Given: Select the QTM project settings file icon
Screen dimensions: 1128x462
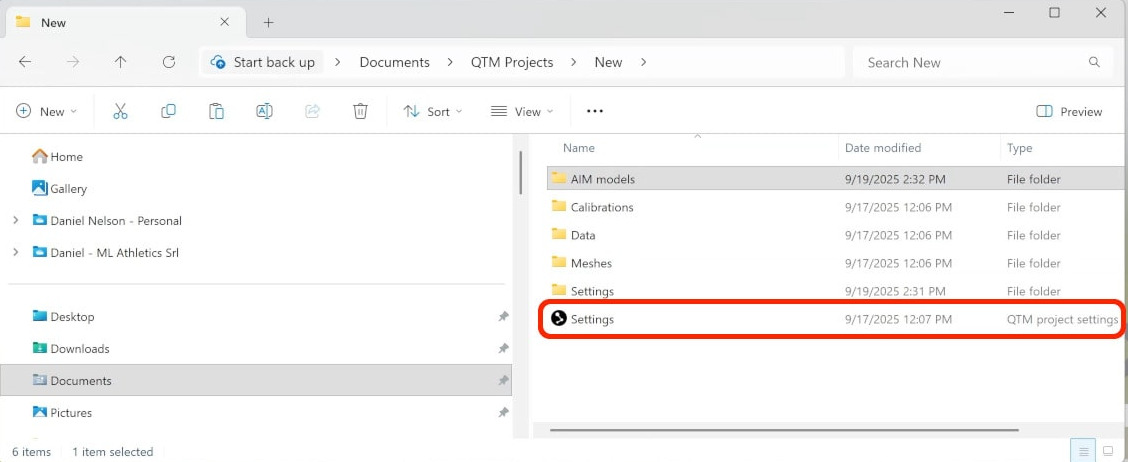Looking at the screenshot, I should [559, 318].
